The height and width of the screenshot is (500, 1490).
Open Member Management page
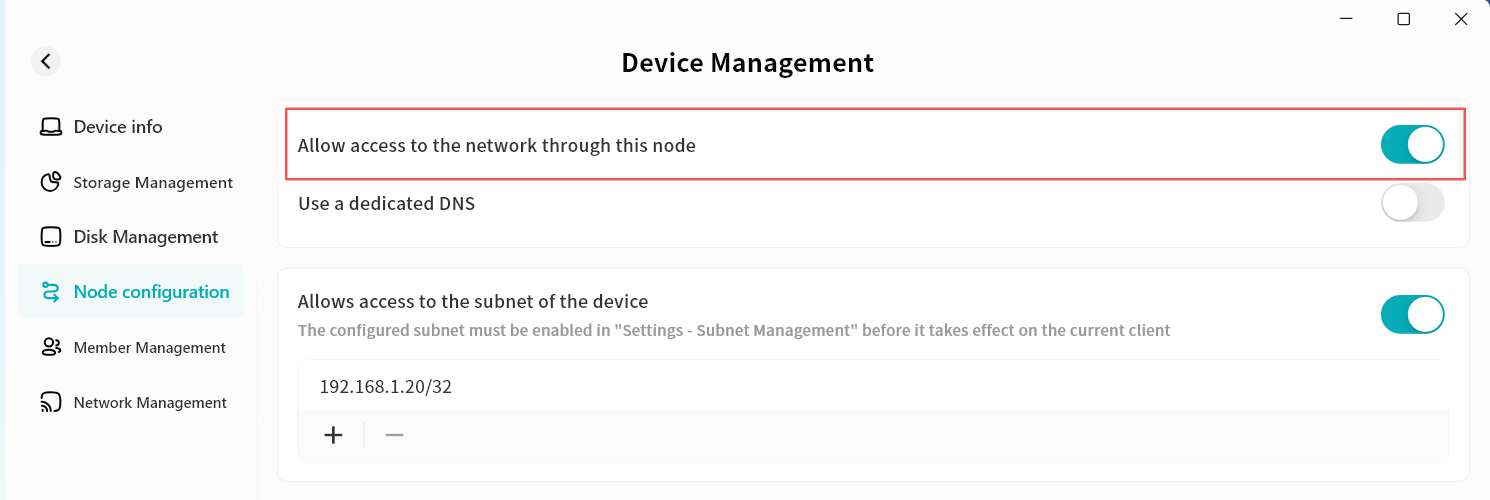(149, 348)
